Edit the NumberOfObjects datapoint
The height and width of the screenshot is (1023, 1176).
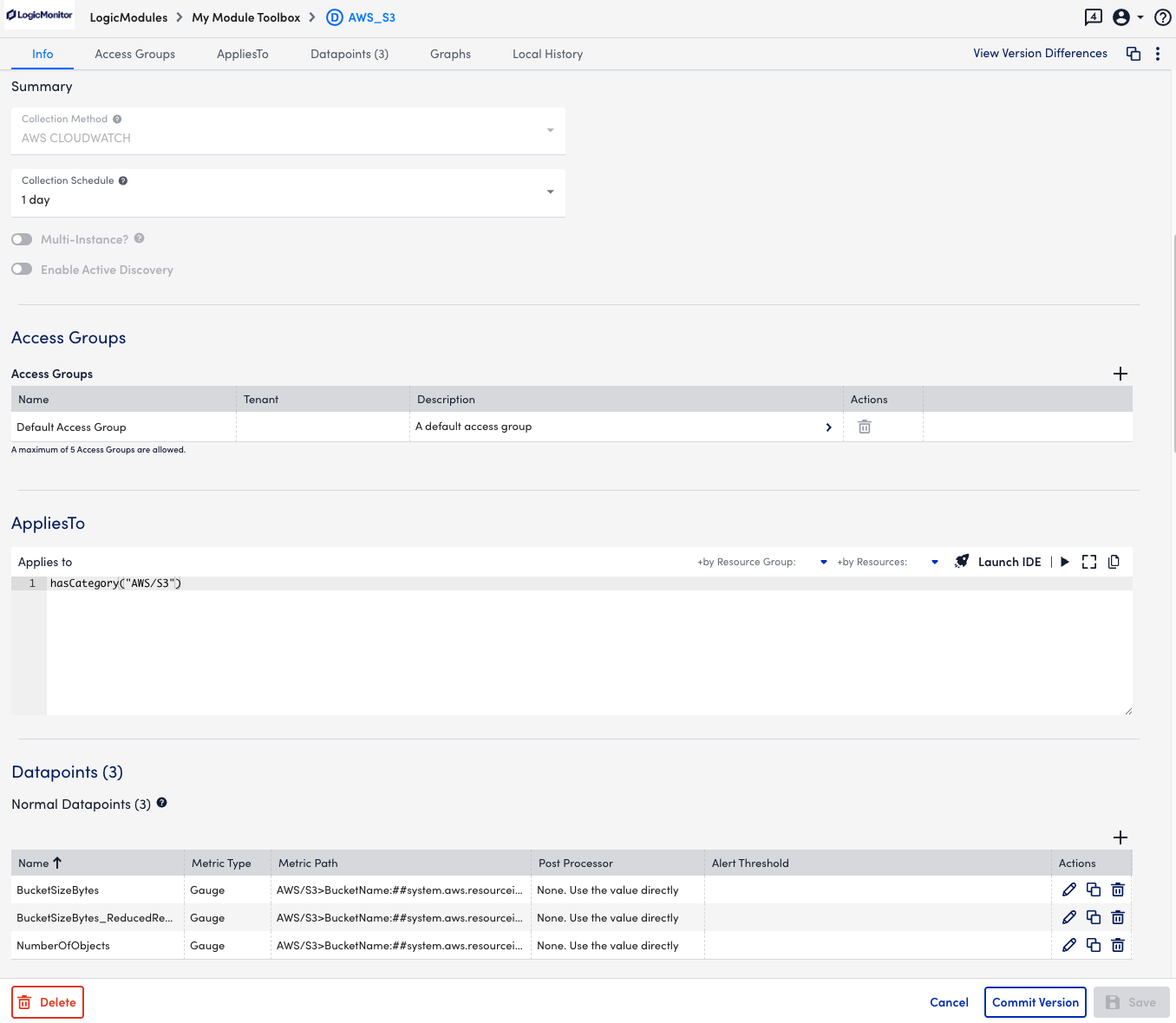pos(1069,945)
